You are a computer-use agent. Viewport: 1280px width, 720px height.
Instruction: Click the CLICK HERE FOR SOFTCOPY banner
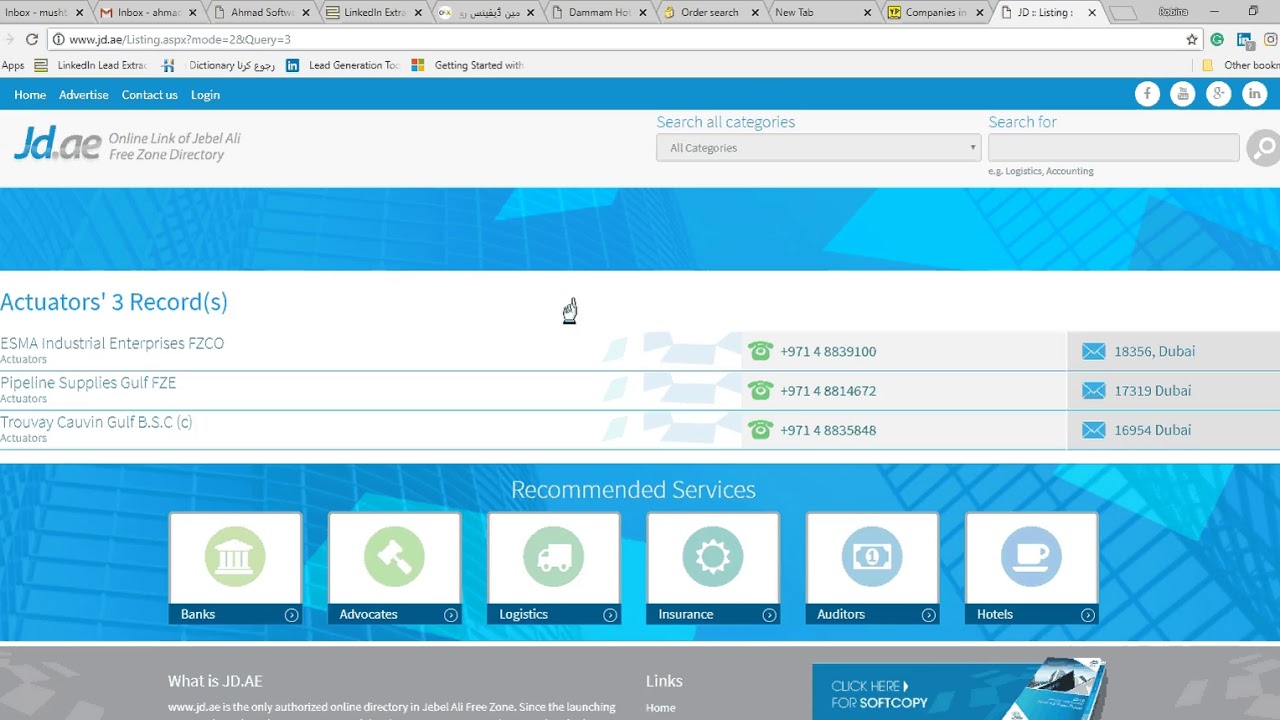[960, 691]
